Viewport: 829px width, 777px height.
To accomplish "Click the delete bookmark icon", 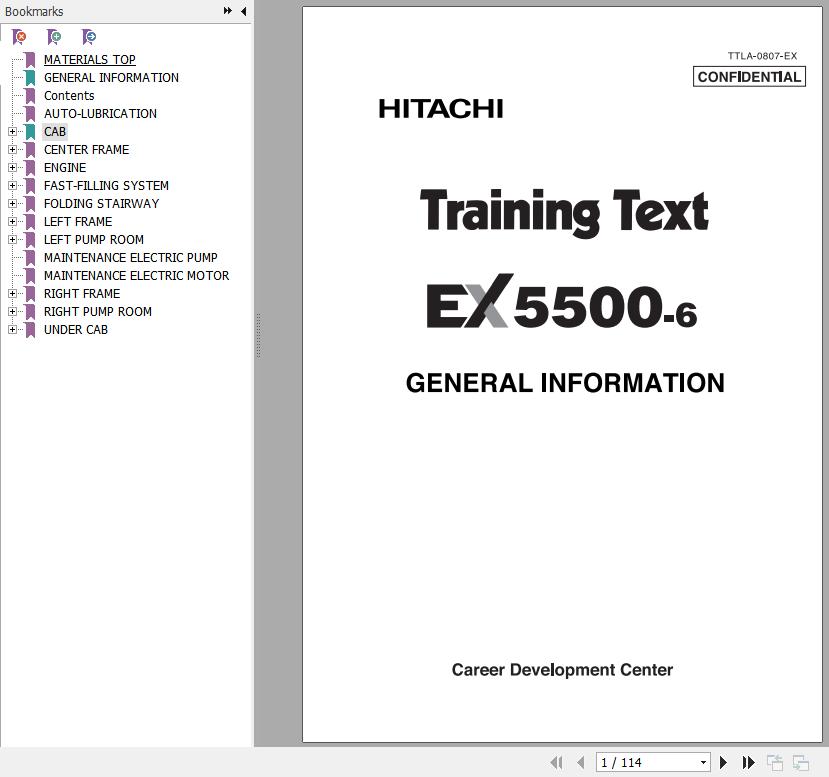I will 19,36.
